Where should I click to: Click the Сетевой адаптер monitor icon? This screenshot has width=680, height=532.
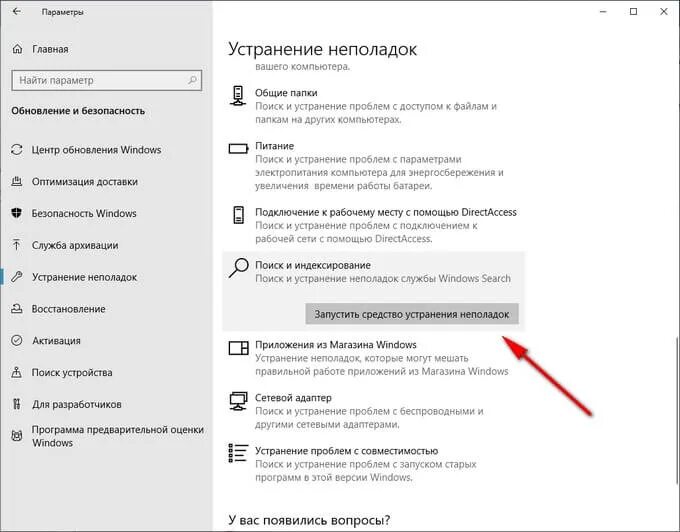(x=238, y=401)
